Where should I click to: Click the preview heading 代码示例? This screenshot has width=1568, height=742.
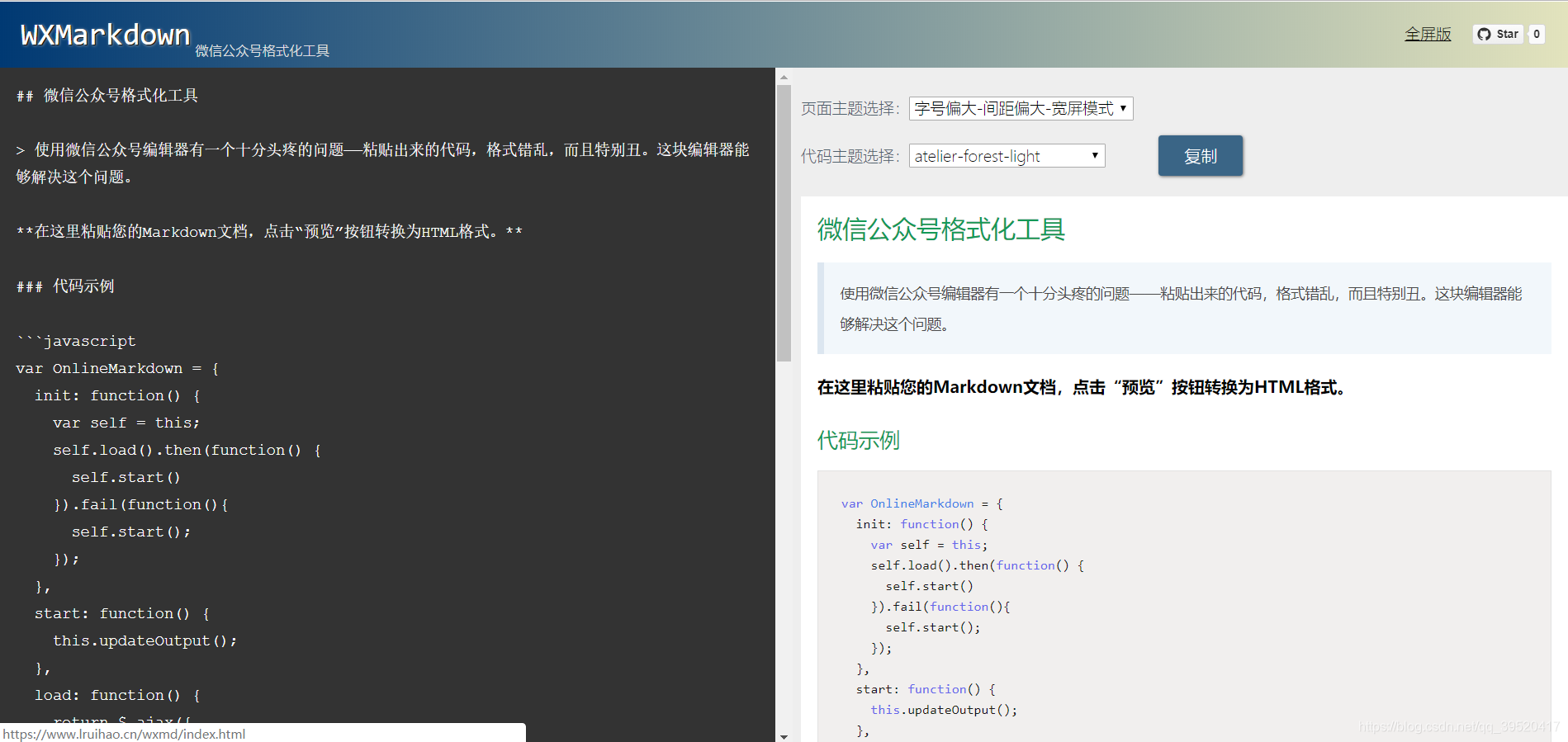(x=859, y=440)
